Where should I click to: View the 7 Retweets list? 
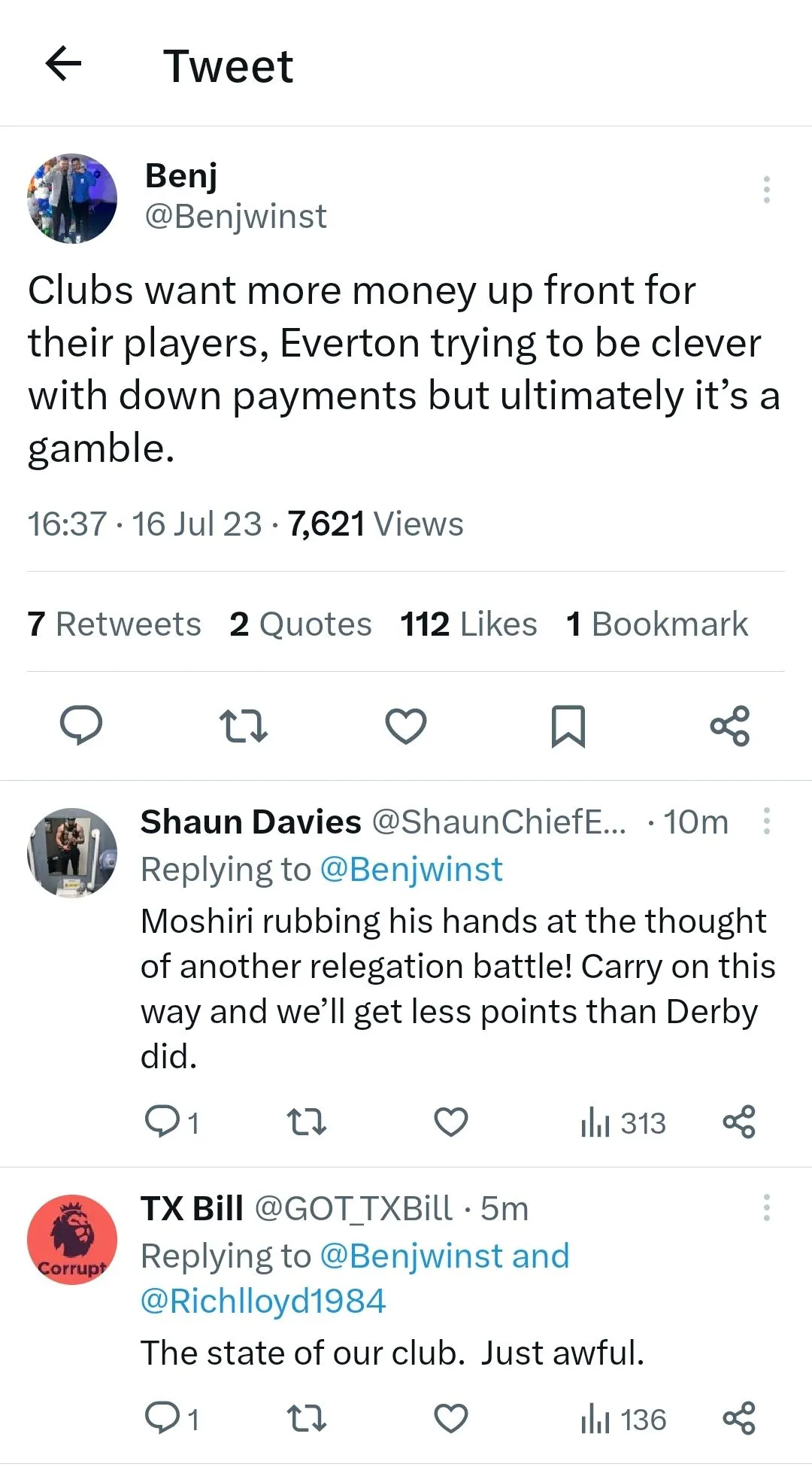[x=114, y=624]
